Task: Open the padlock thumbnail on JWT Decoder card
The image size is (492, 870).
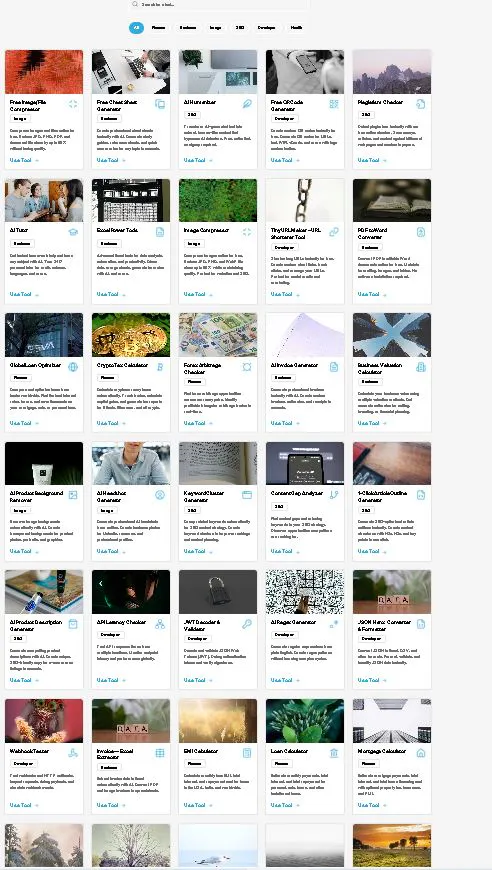Action: pyautogui.click(x=218, y=591)
